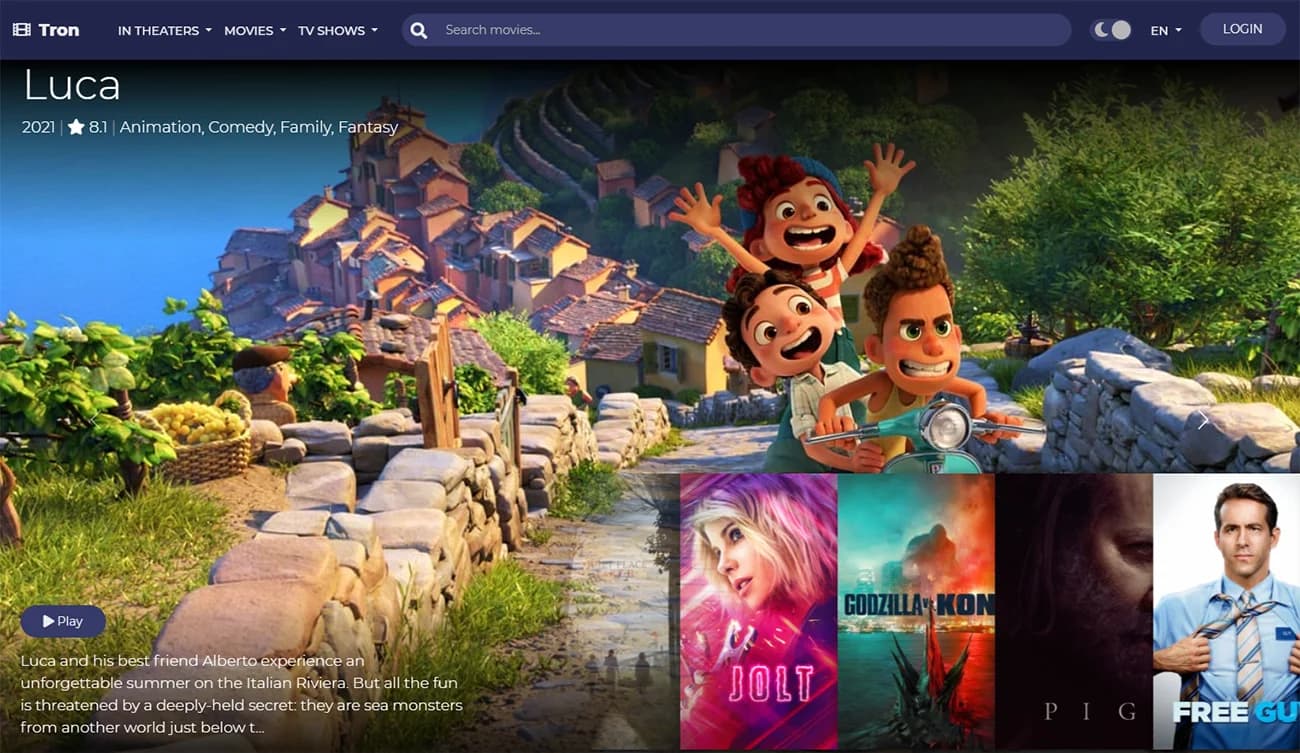Open the Jolt movie poster

pos(758,610)
